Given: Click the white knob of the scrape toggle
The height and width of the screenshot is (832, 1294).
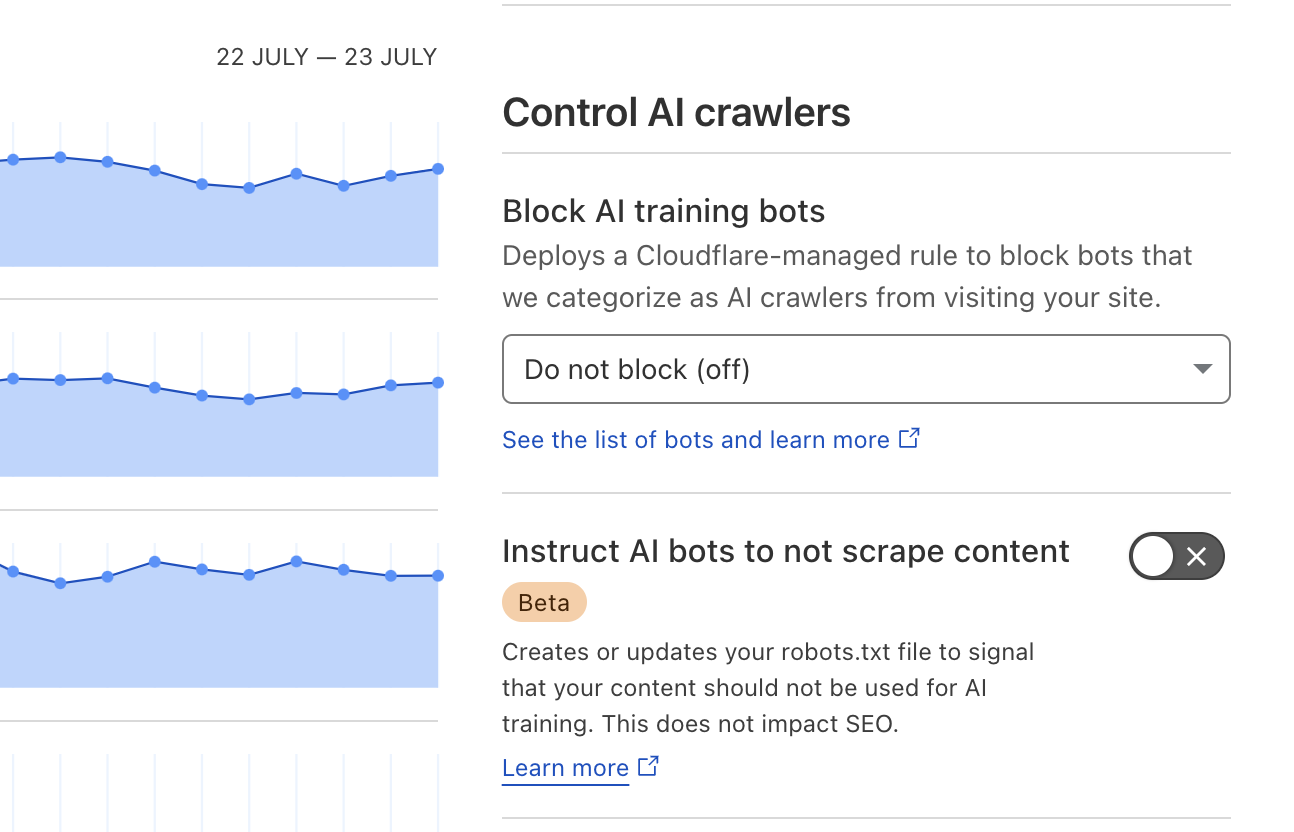Looking at the screenshot, I should point(1153,556).
